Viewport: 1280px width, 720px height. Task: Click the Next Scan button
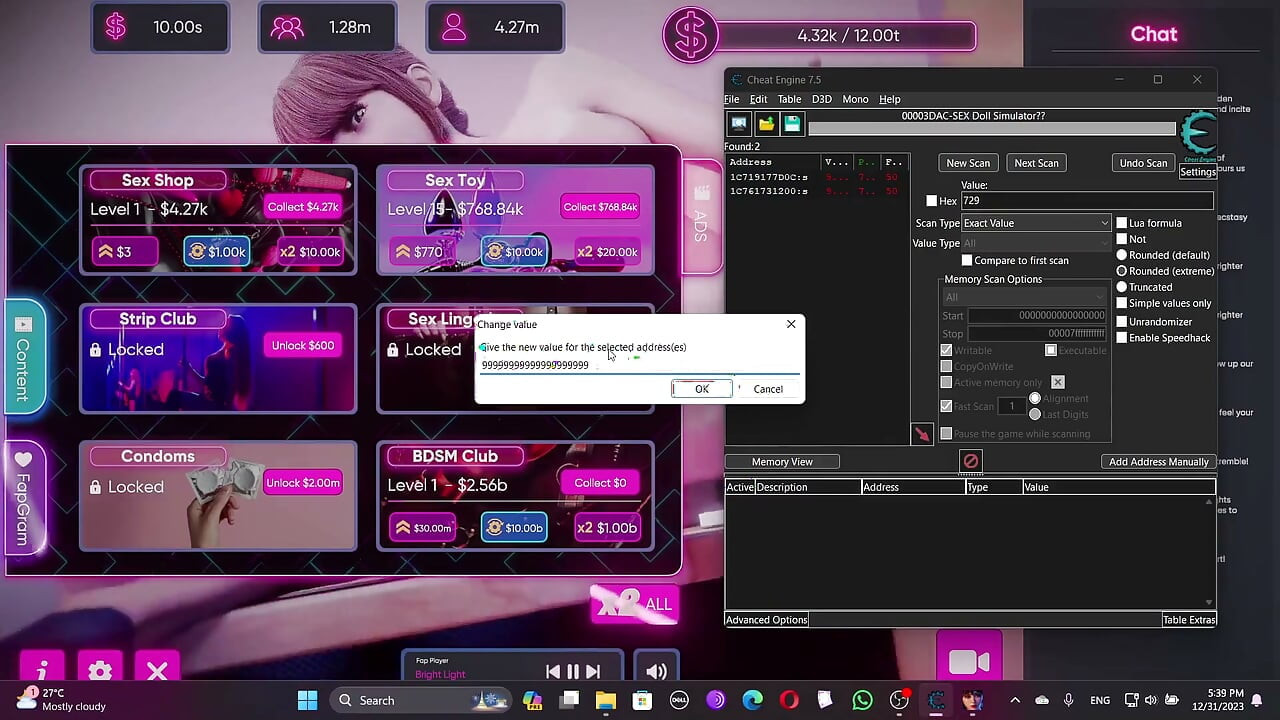click(1036, 163)
